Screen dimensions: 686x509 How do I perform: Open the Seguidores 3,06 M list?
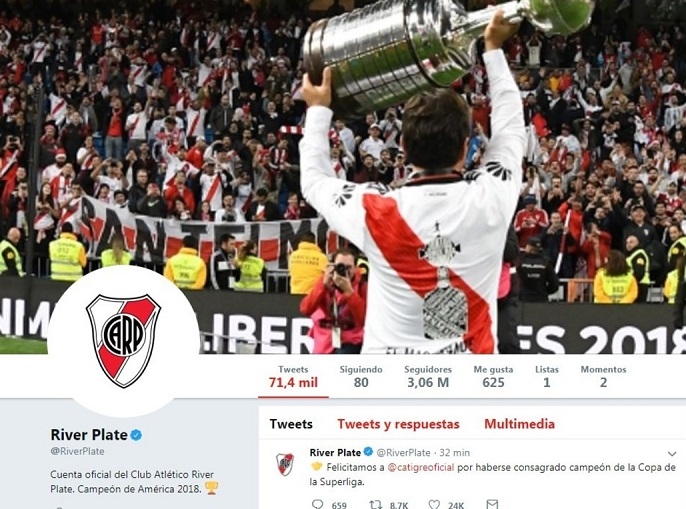pyautogui.click(x=428, y=377)
